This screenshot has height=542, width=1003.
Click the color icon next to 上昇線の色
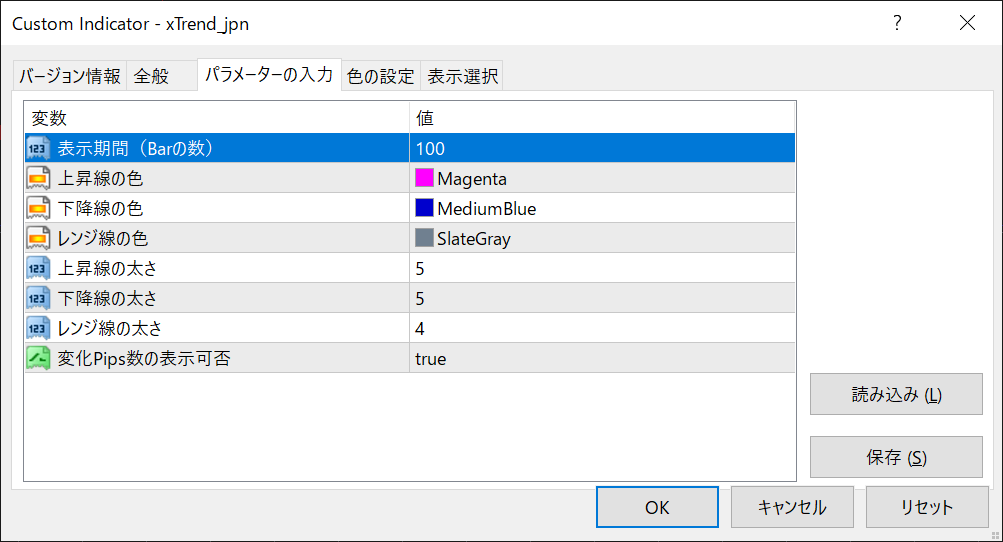pos(39,179)
